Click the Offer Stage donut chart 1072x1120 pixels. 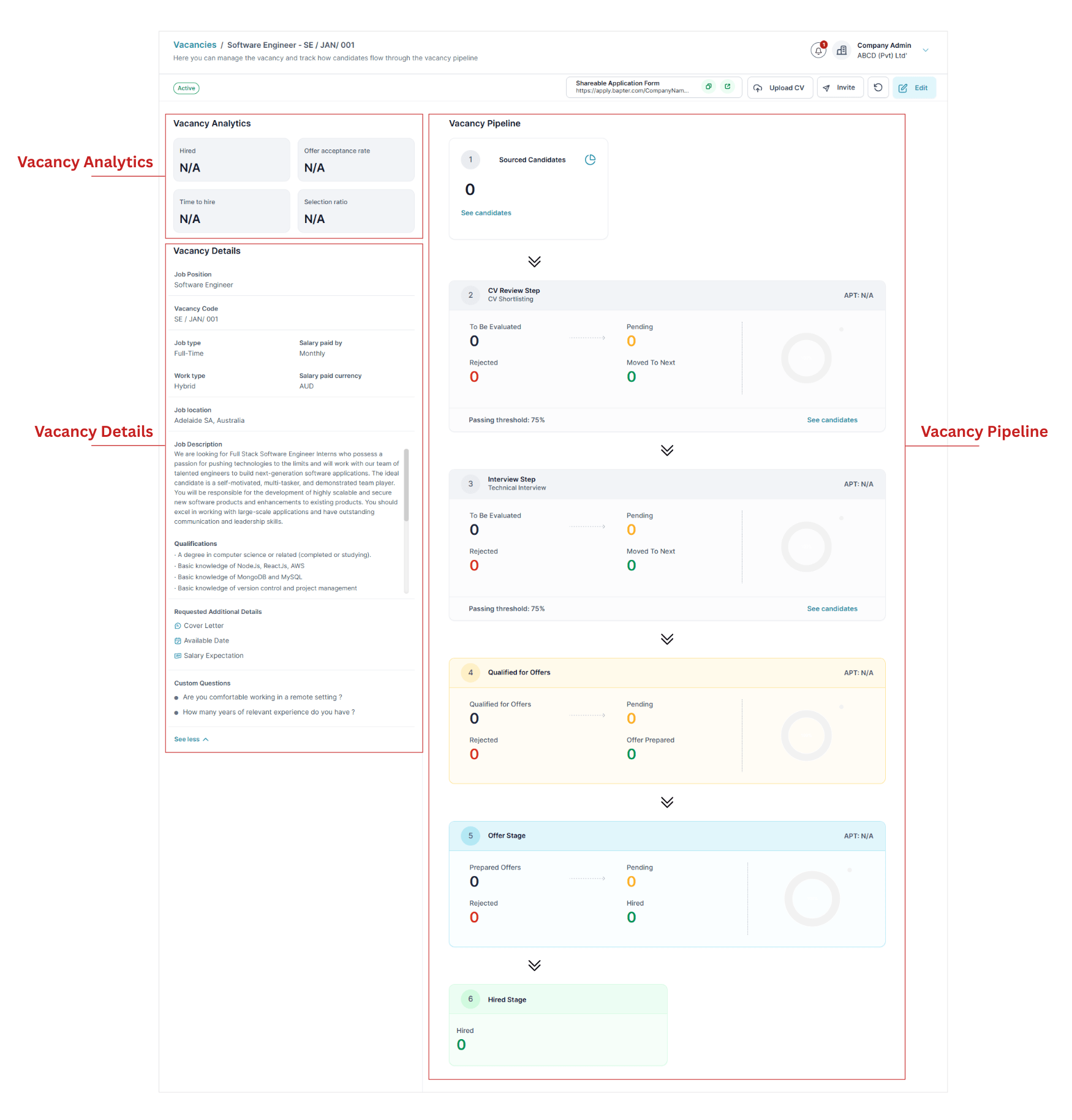[x=812, y=899]
